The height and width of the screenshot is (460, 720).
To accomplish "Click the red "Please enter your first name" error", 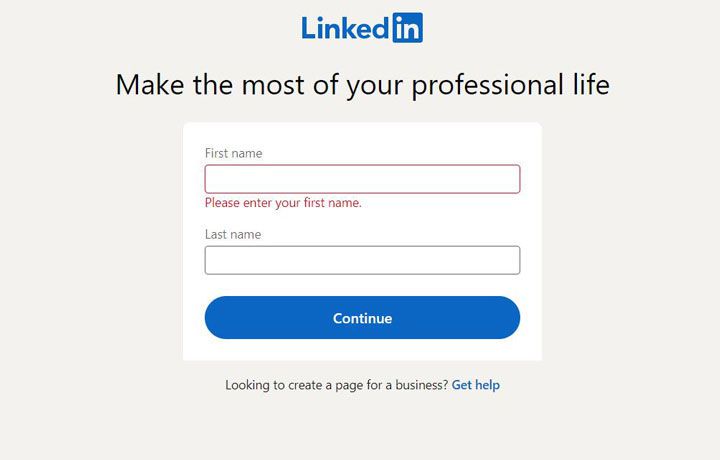I will 283,203.
